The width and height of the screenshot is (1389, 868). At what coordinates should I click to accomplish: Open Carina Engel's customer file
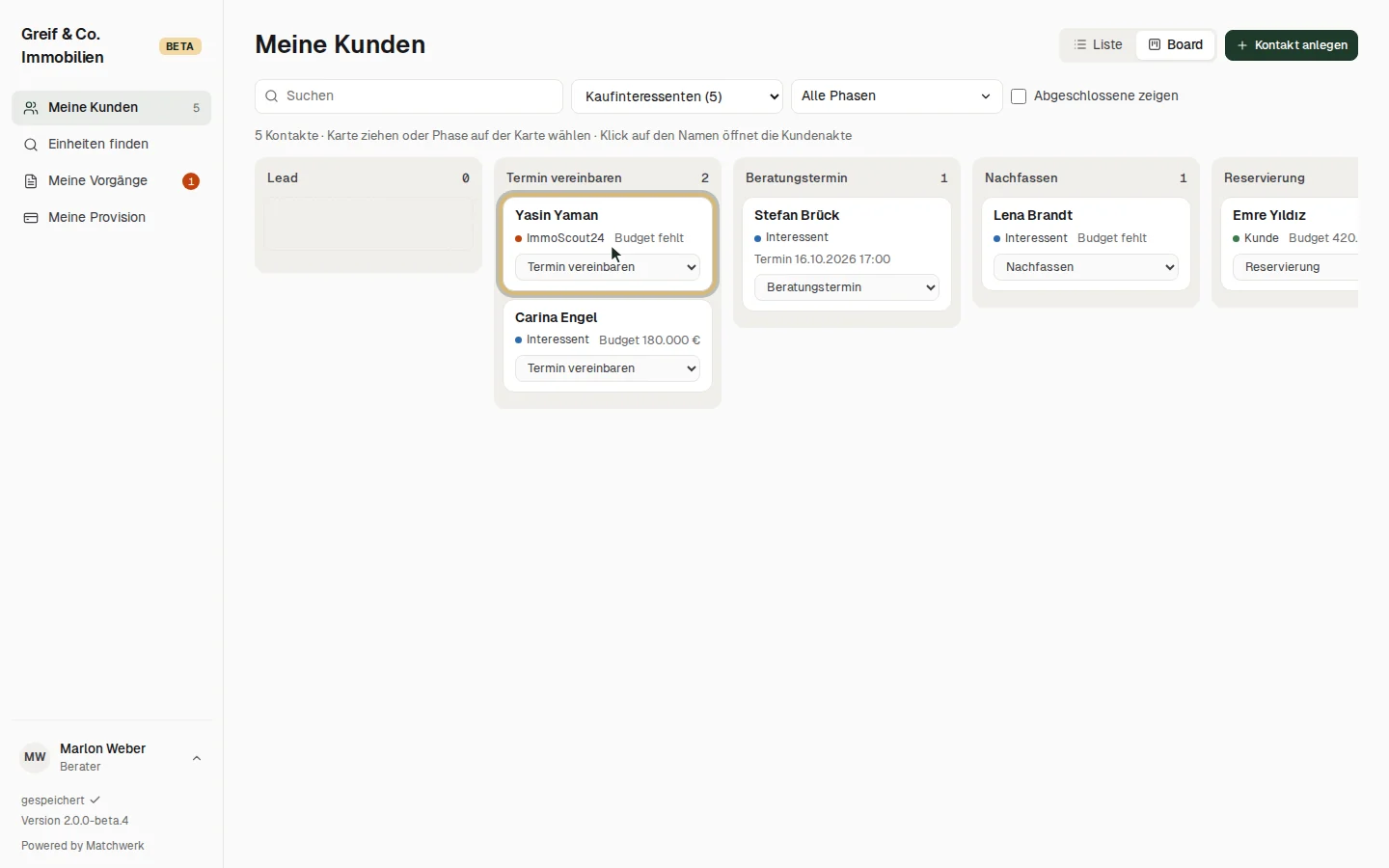[x=557, y=317]
